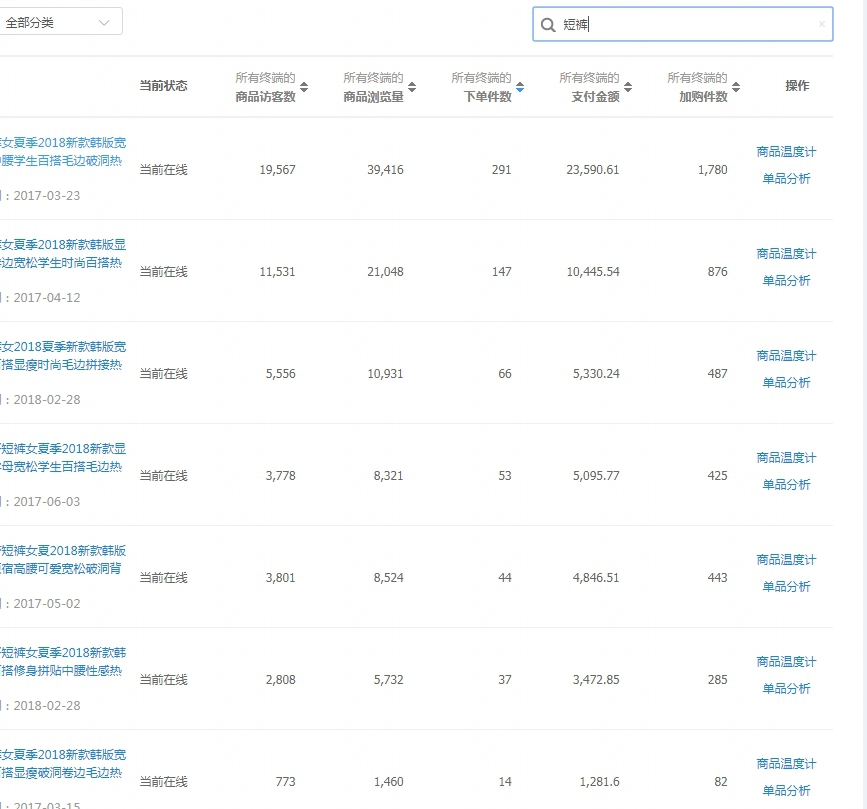Sort by 商品访客数 arrow icon
The height and width of the screenshot is (809, 867).
[x=304, y=87]
